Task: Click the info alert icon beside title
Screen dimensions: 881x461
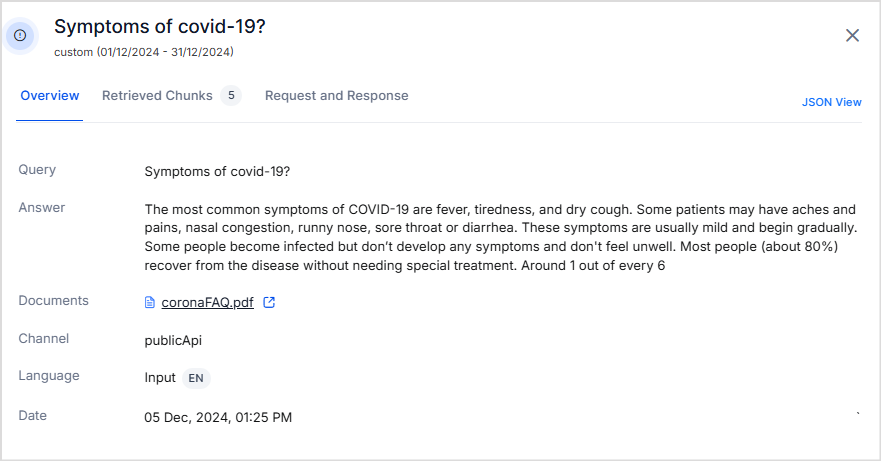Action: [x=20, y=35]
